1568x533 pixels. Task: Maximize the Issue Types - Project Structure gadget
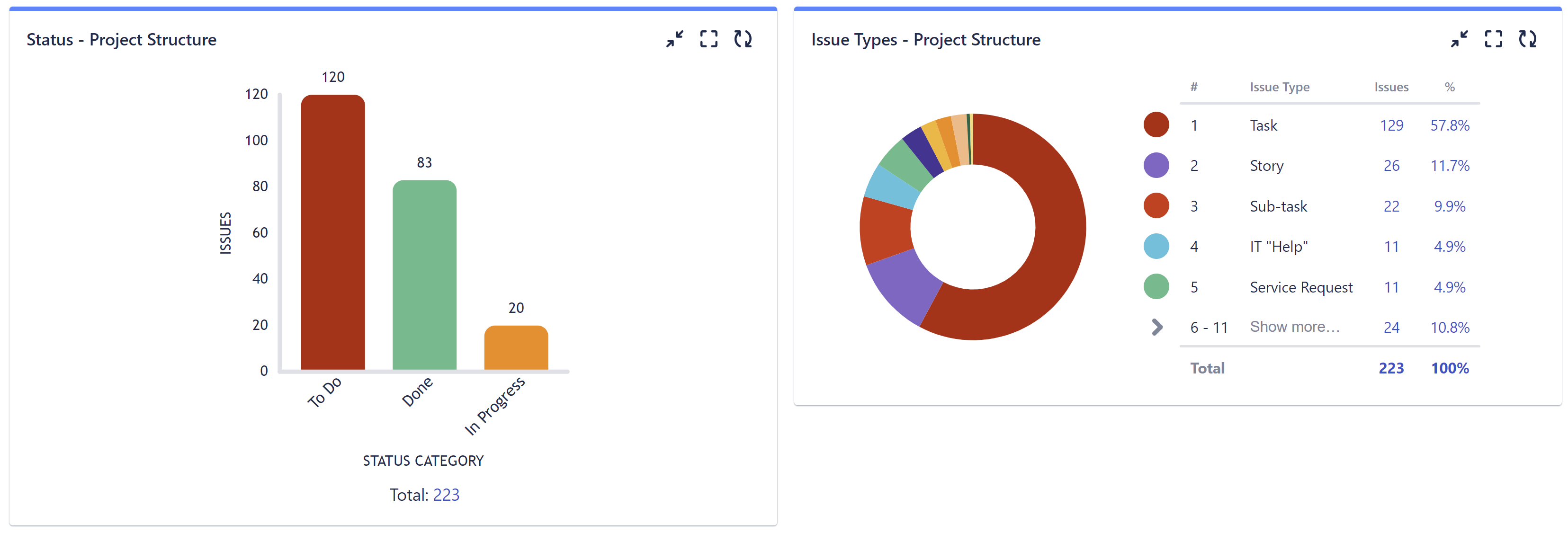point(1494,39)
